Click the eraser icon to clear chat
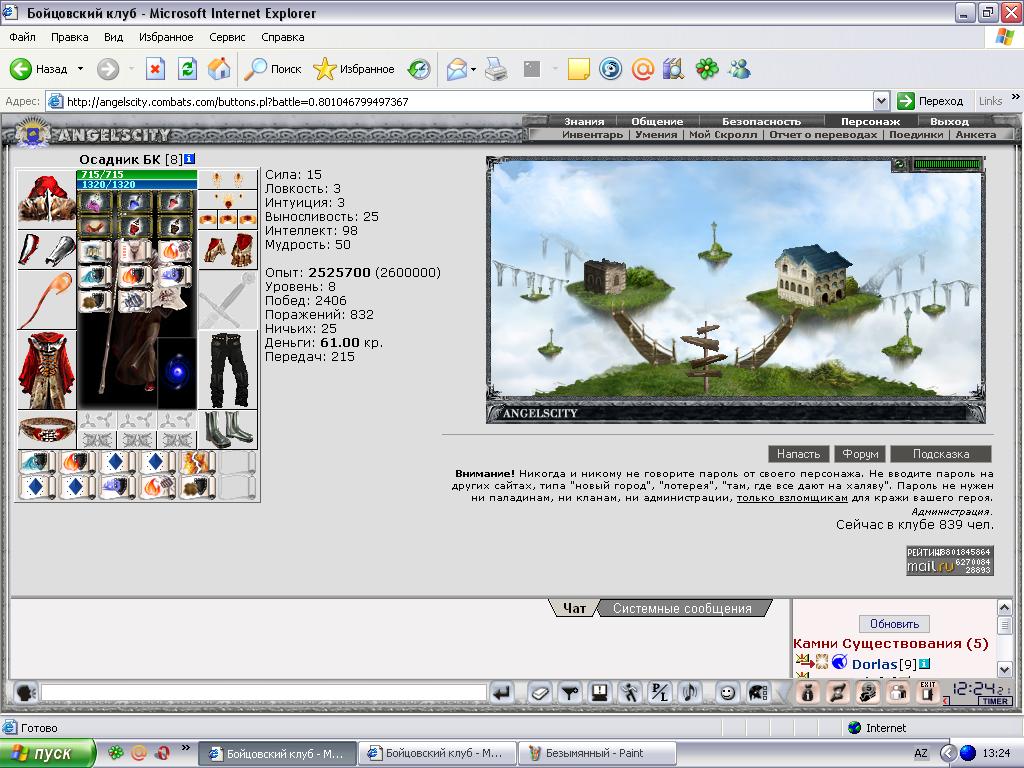Screen dimensions: 1024x768 [539, 692]
